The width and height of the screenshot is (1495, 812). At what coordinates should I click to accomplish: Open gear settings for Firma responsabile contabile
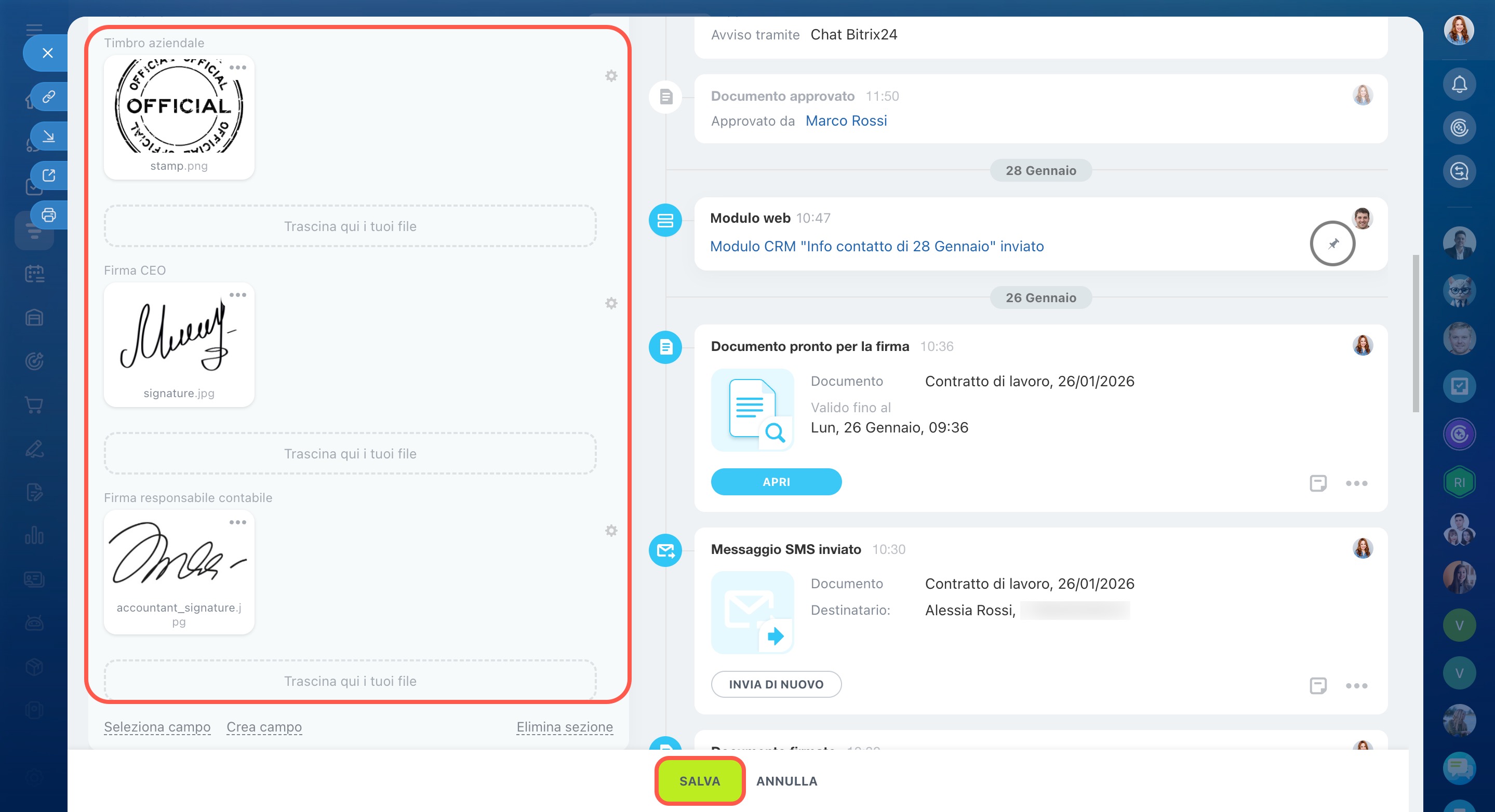pos(611,531)
